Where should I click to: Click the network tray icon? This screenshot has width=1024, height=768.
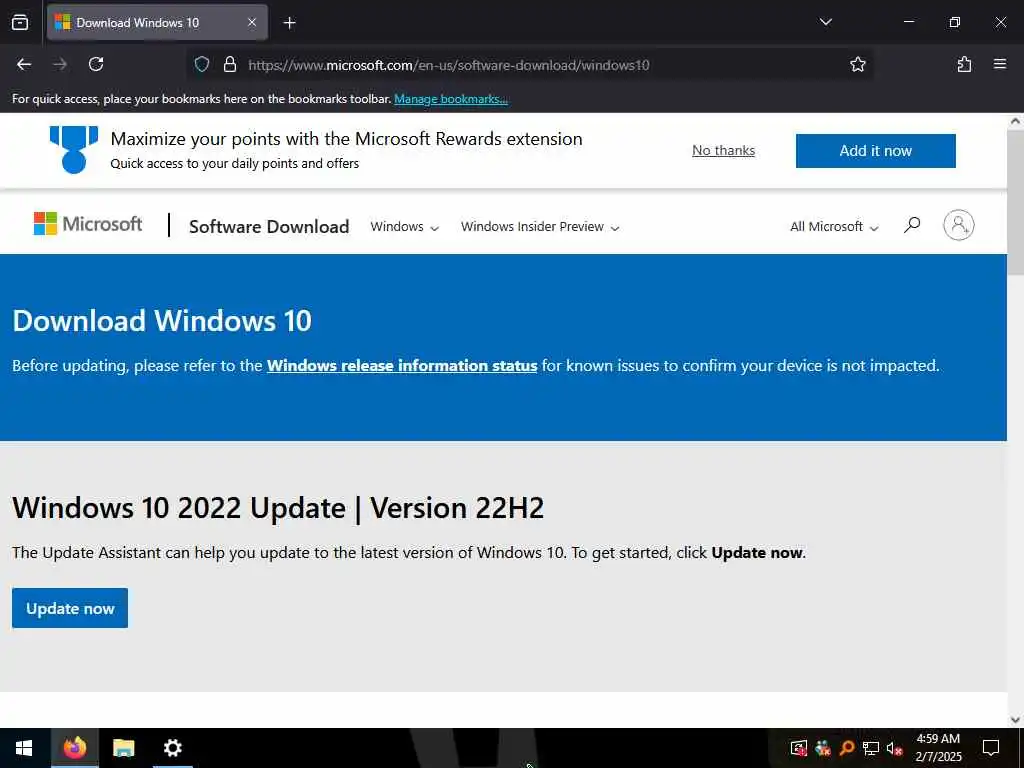point(871,748)
